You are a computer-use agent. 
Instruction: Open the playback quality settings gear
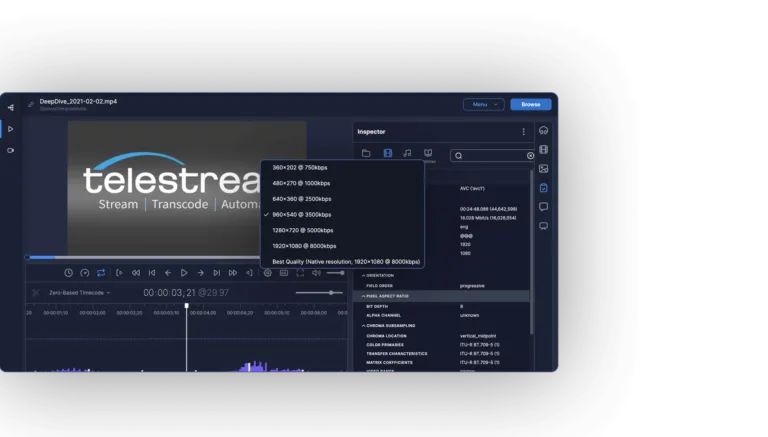(x=267, y=272)
